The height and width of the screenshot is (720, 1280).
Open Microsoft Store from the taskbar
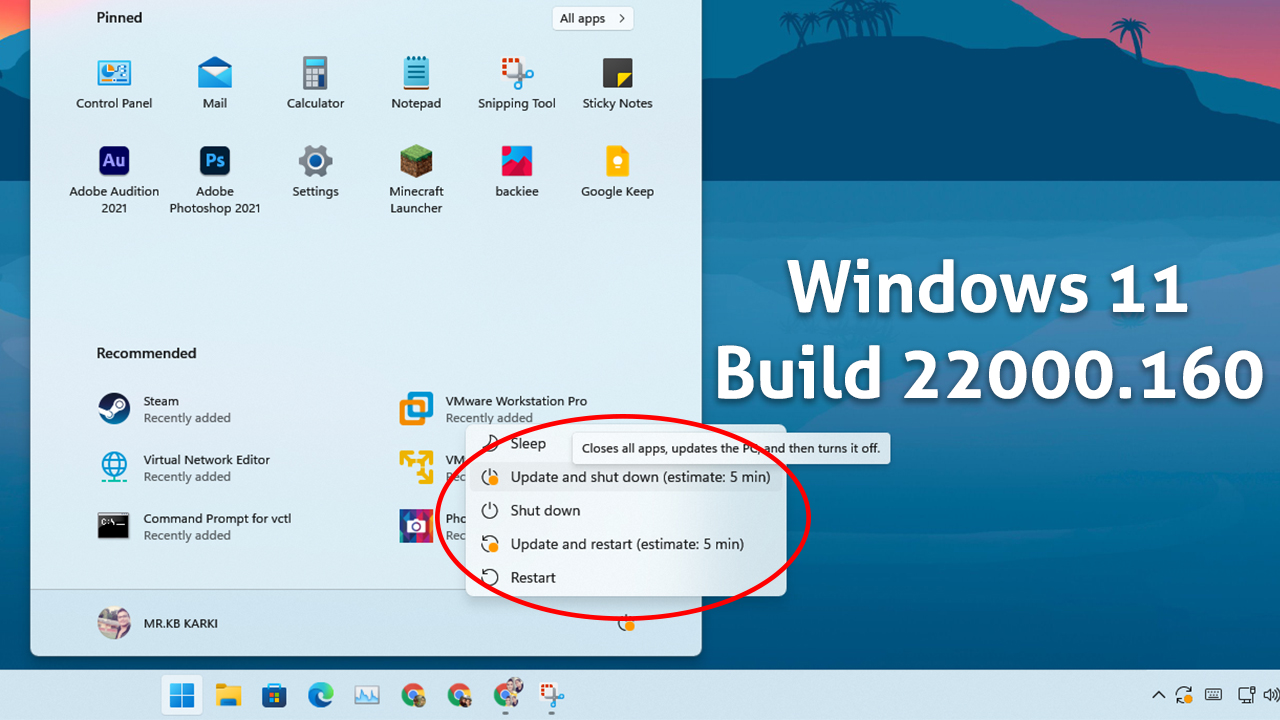(274, 695)
